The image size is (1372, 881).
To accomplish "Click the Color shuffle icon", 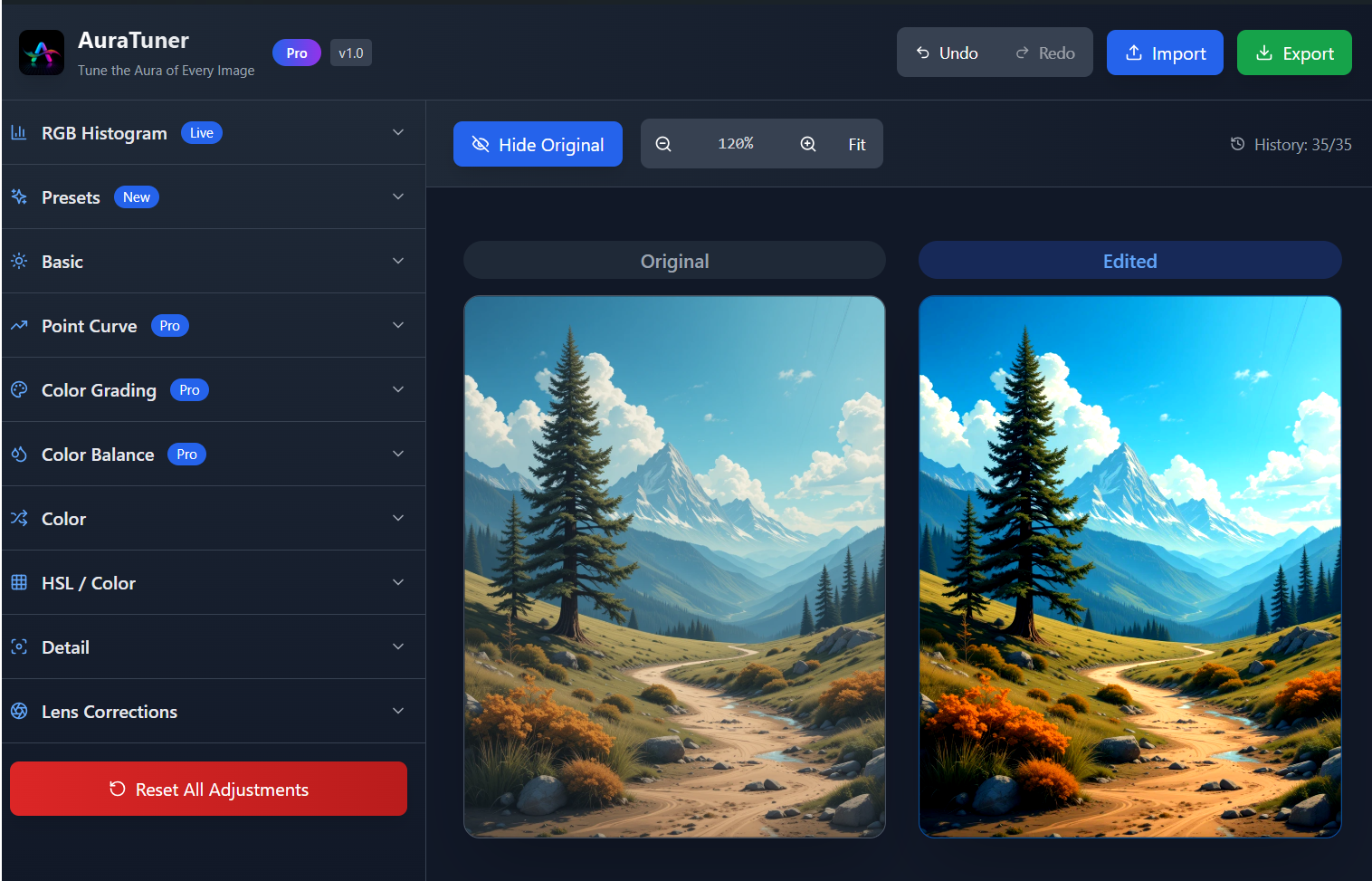I will pyautogui.click(x=19, y=518).
